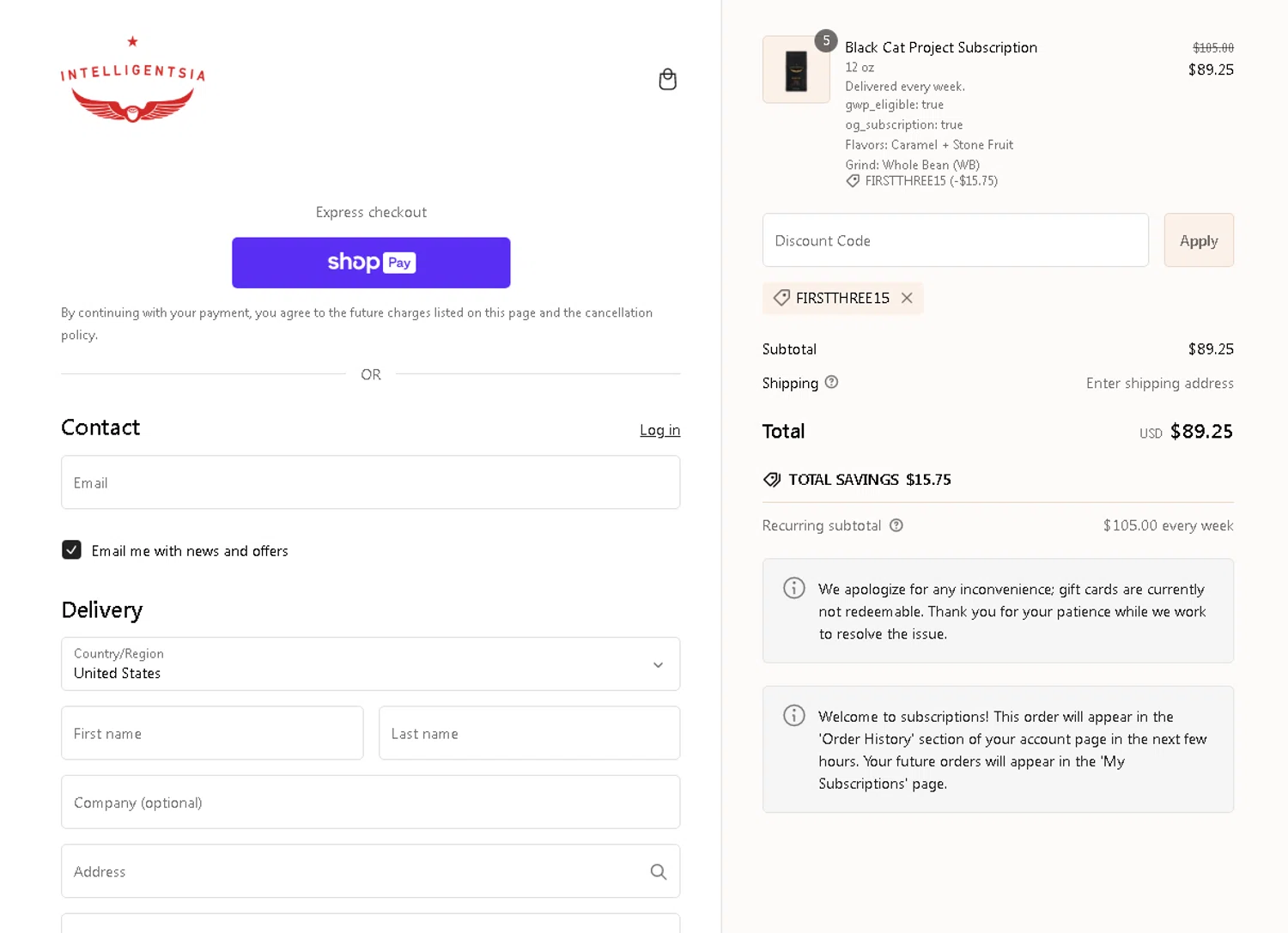Expand the Country/Region dropdown
This screenshot has height=933, width=1288.
pos(370,663)
